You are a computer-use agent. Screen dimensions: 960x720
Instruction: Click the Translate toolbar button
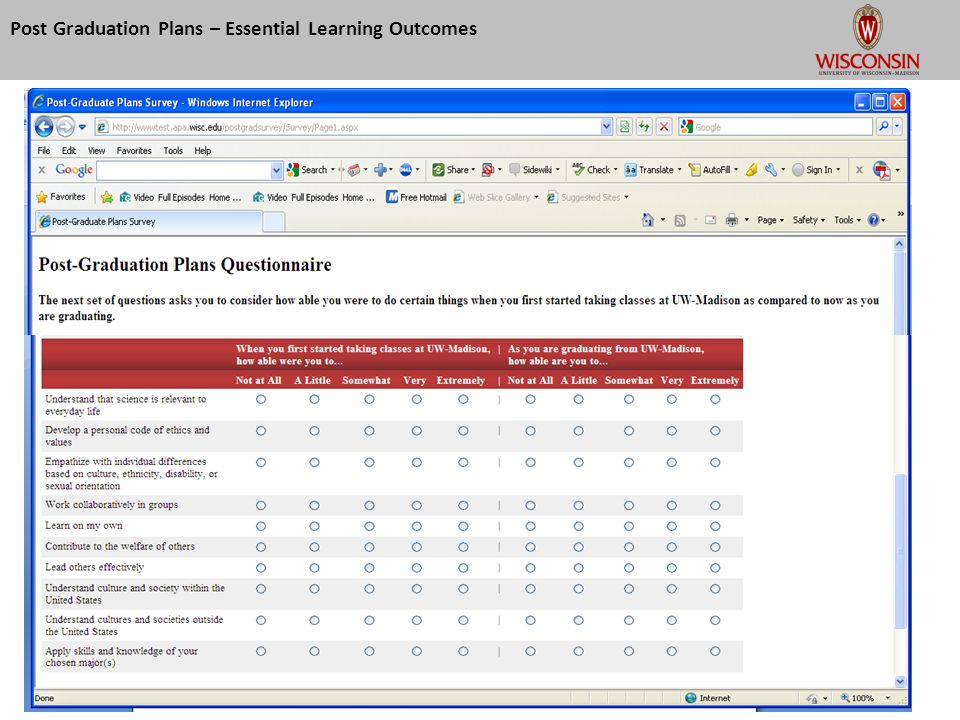[653, 170]
